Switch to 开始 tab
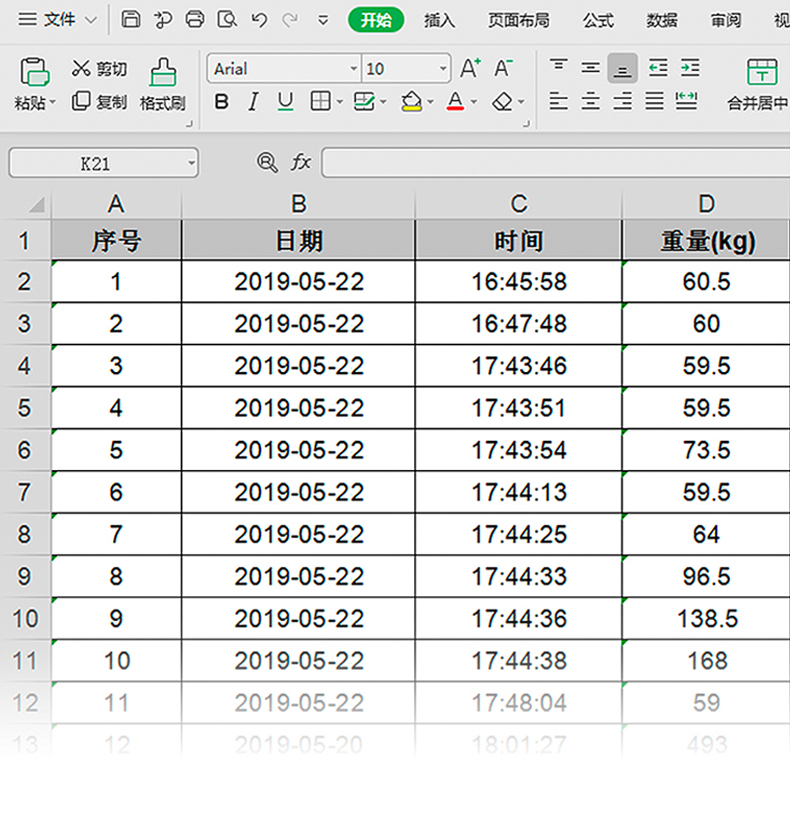 pos(376,20)
